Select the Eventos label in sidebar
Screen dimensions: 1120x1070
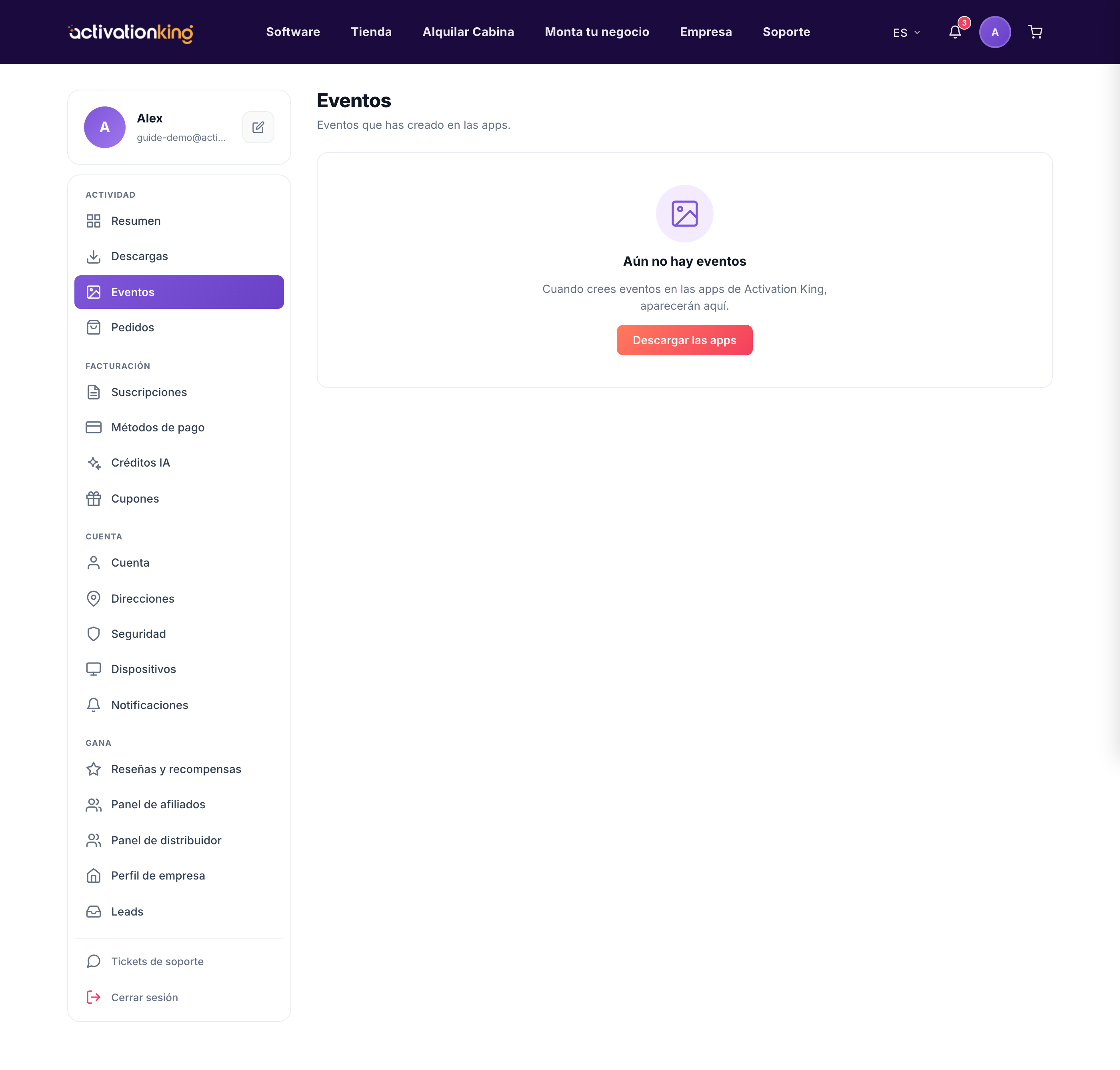(133, 292)
